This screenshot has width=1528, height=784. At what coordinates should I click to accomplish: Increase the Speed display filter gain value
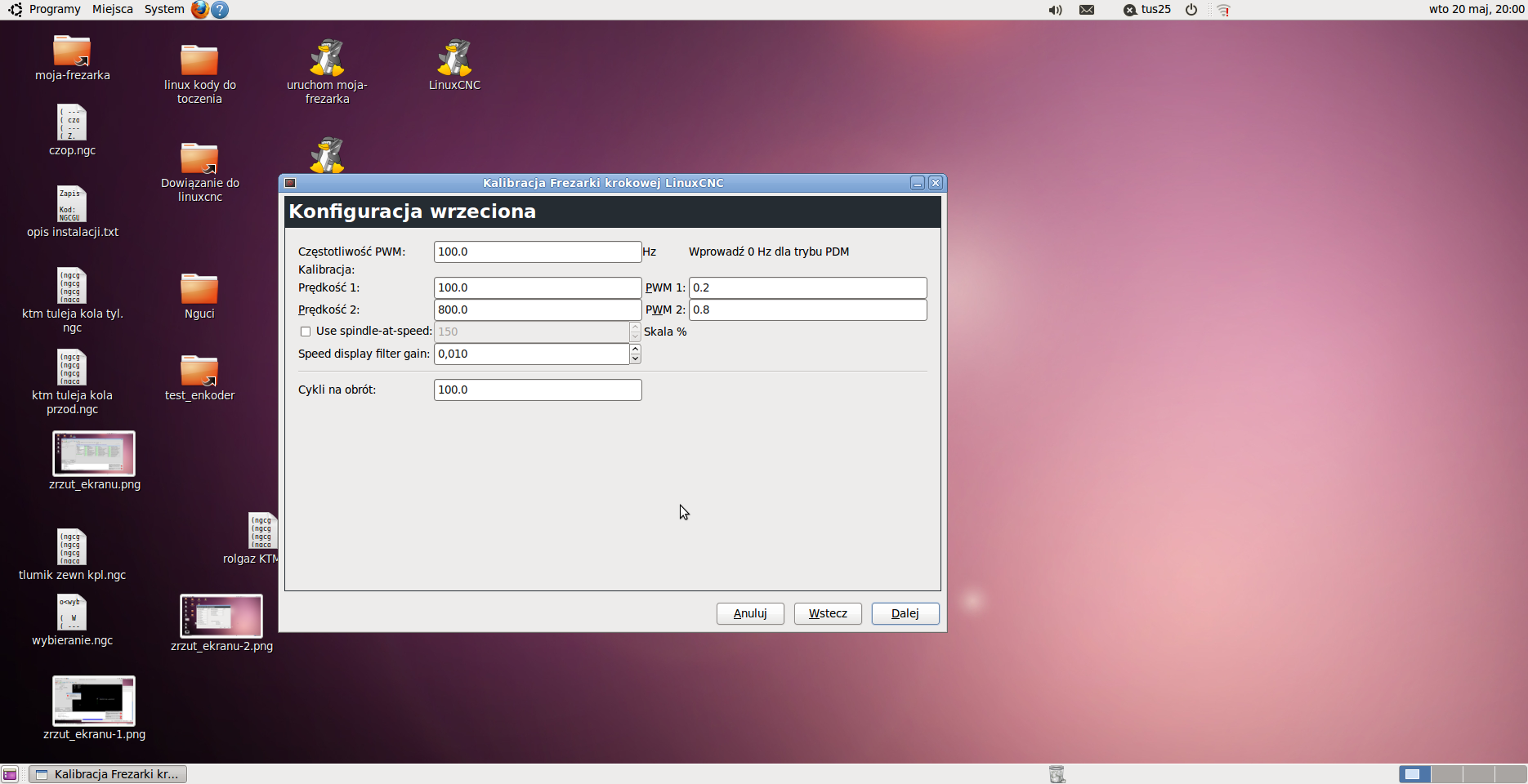pyautogui.click(x=635, y=349)
